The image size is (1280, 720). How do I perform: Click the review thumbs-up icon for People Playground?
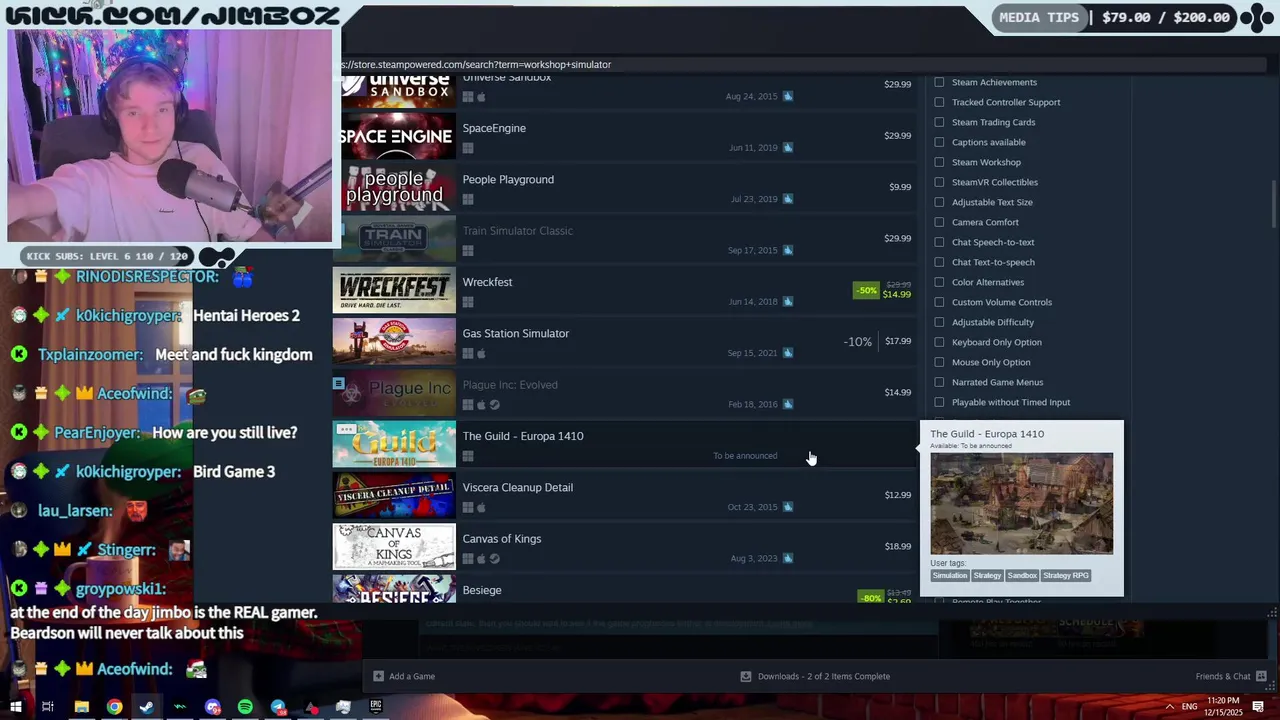(788, 199)
